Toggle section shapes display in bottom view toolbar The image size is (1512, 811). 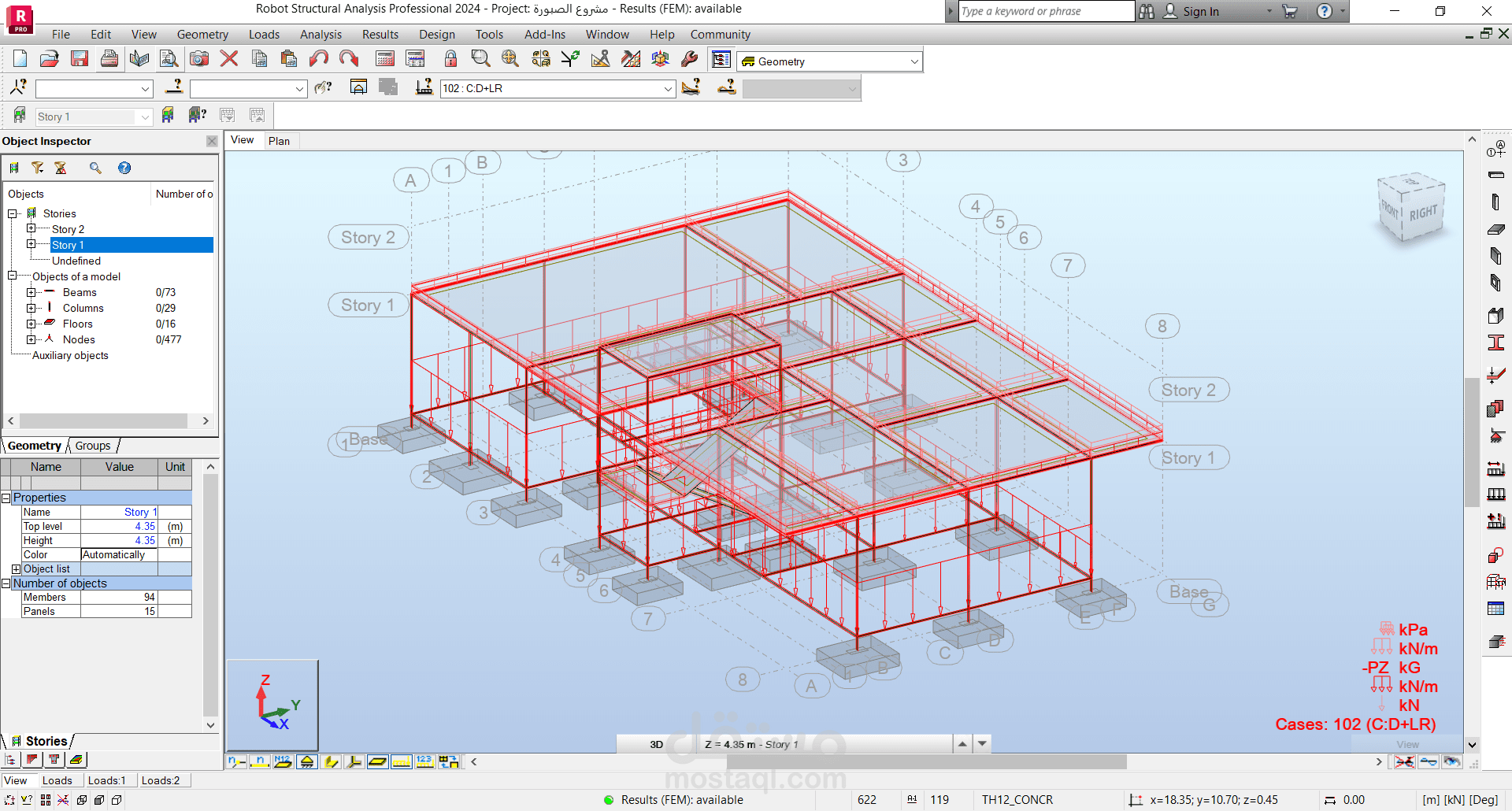tap(331, 761)
